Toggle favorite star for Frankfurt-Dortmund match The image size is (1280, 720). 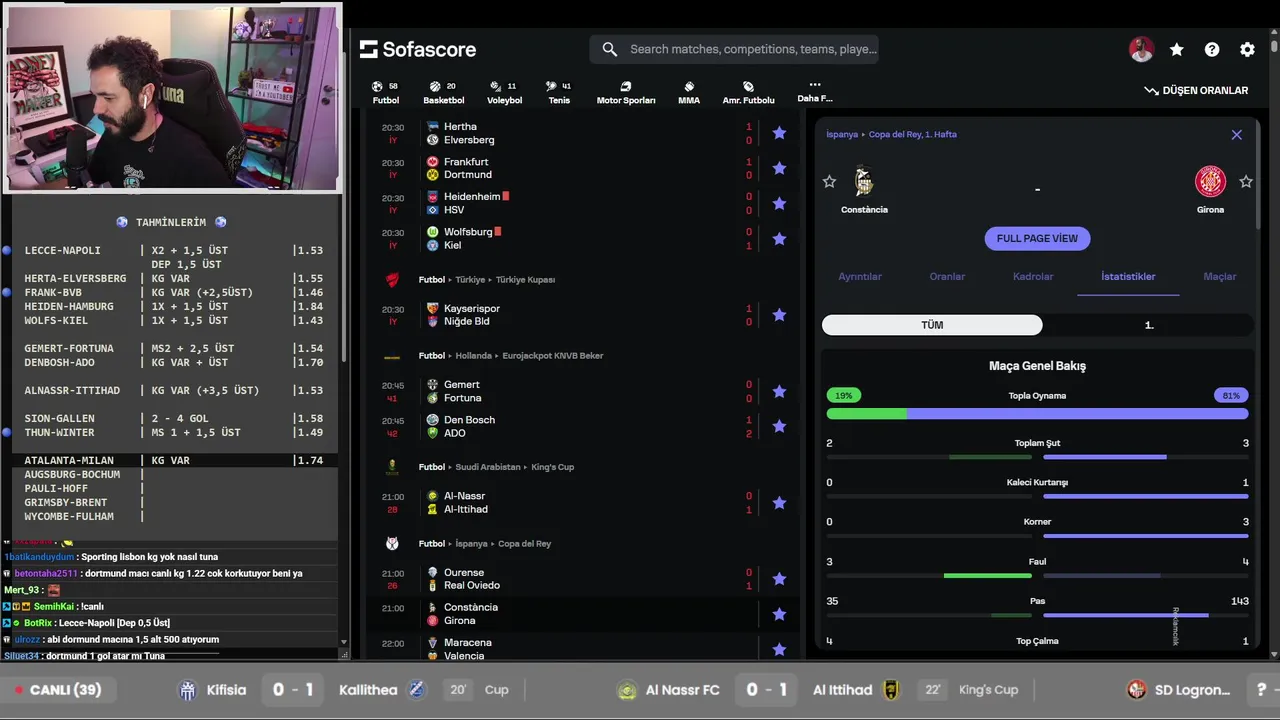(x=779, y=168)
